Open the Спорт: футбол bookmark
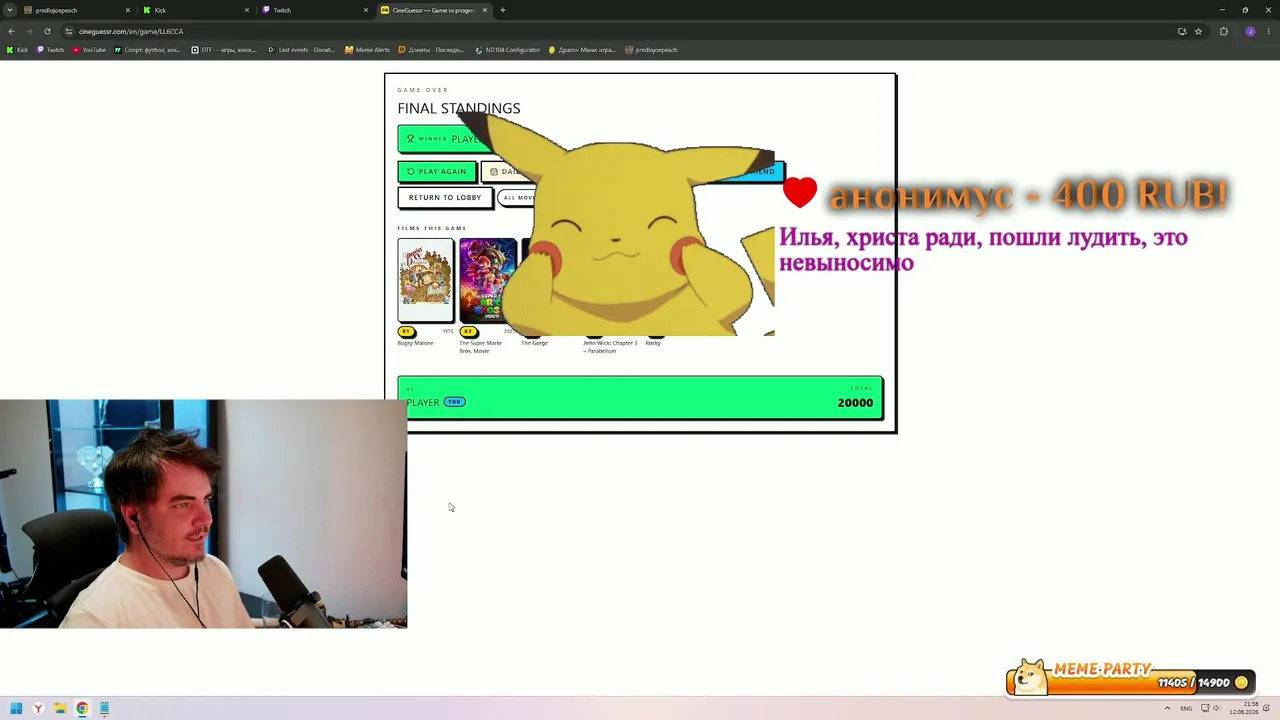1280x720 pixels. pos(147,50)
